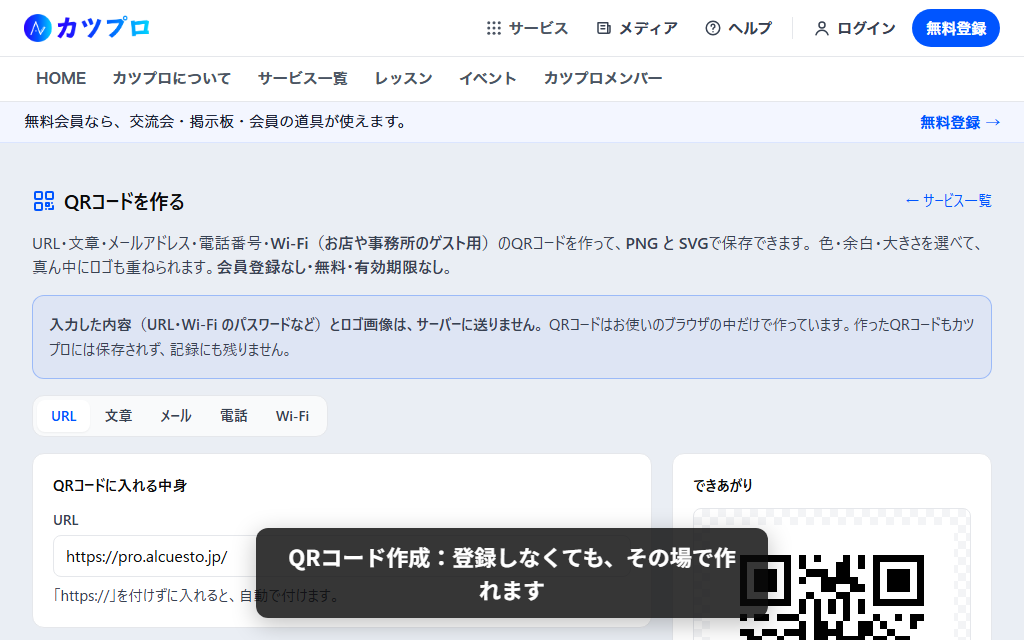This screenshot has width=1024, height=640.
Task: Click the QRコードを作る heading text
Action: tap(124, 202)
